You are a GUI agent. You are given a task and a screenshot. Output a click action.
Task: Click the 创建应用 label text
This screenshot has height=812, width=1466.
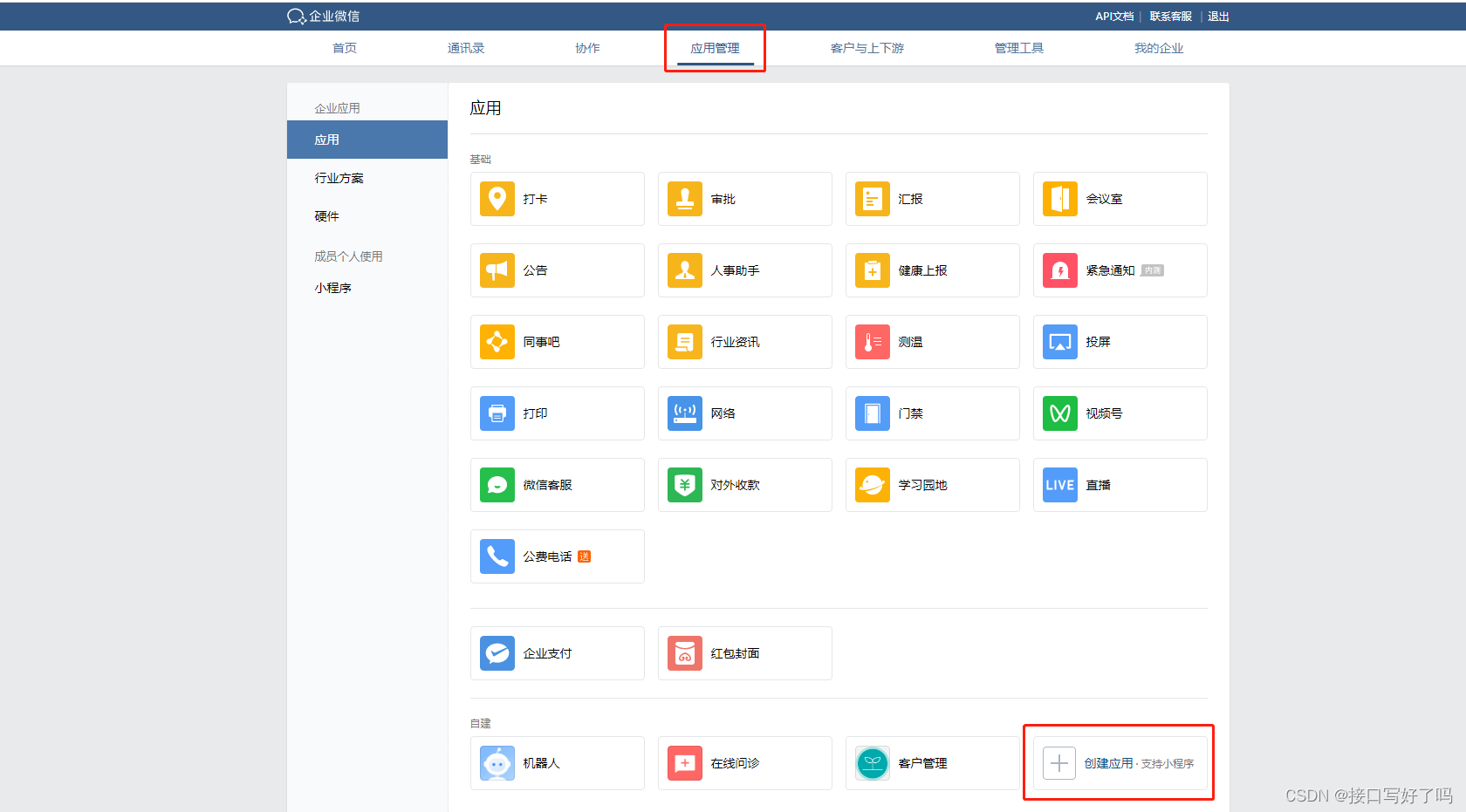pyautogui.click(x=1108, y=763)
